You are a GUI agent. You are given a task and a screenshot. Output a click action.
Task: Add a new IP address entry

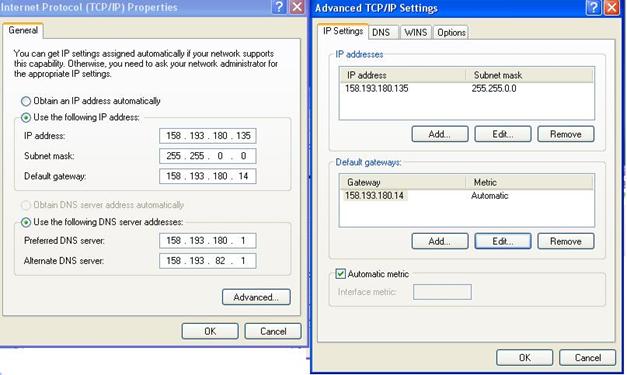click(x=440, y=134)
